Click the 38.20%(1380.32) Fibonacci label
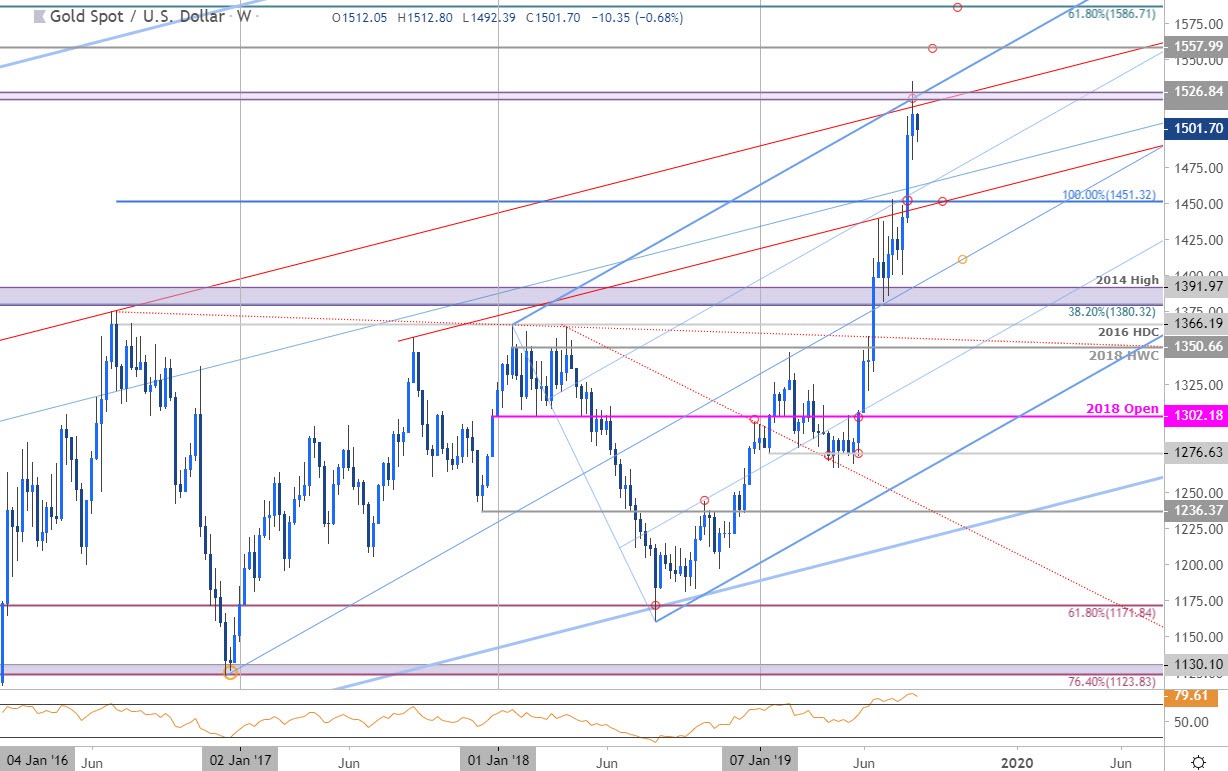Screen dimensions: 1228x771 pos(1110,311)
